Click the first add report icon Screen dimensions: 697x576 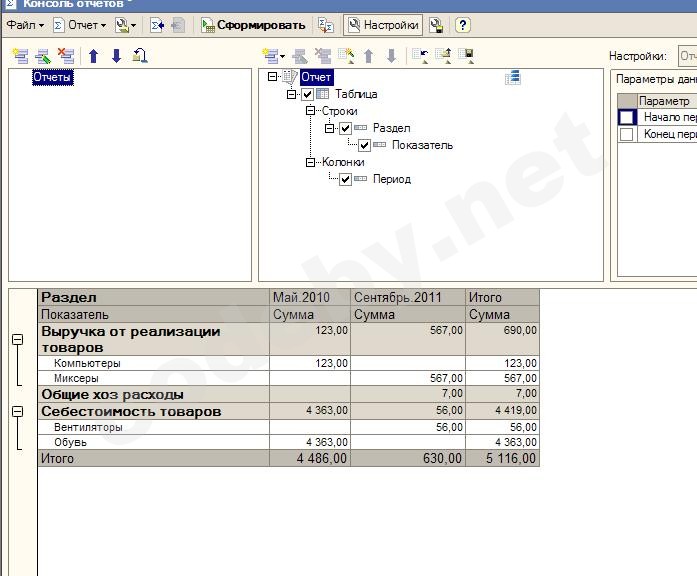[20, 56]
